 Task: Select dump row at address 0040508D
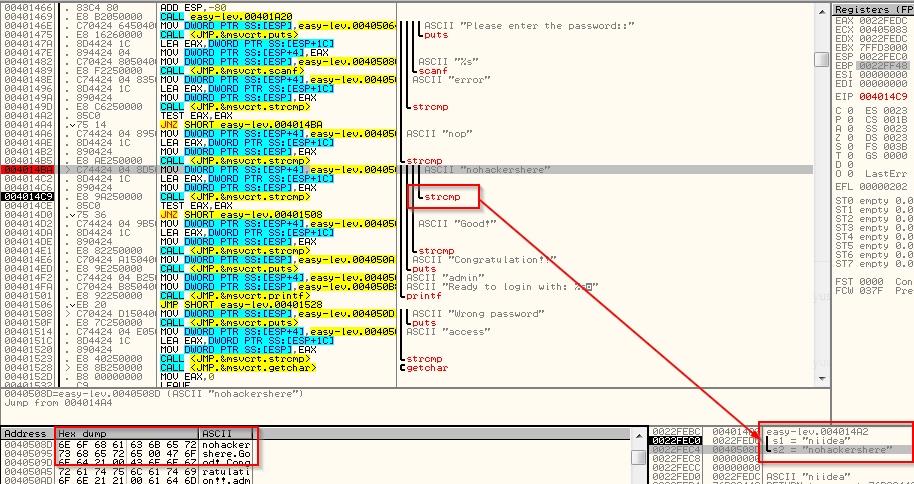(128, 444)
